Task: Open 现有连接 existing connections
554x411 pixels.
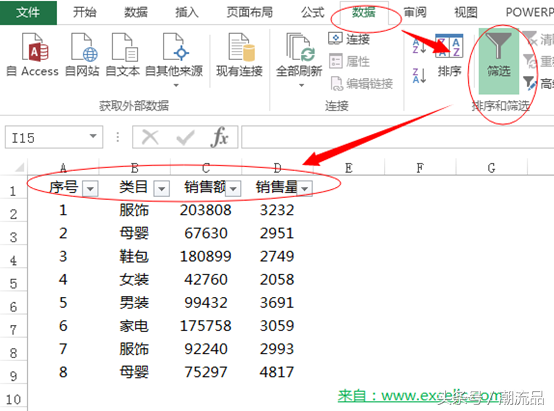Action: pyautogui.click(x=240, y=55)
